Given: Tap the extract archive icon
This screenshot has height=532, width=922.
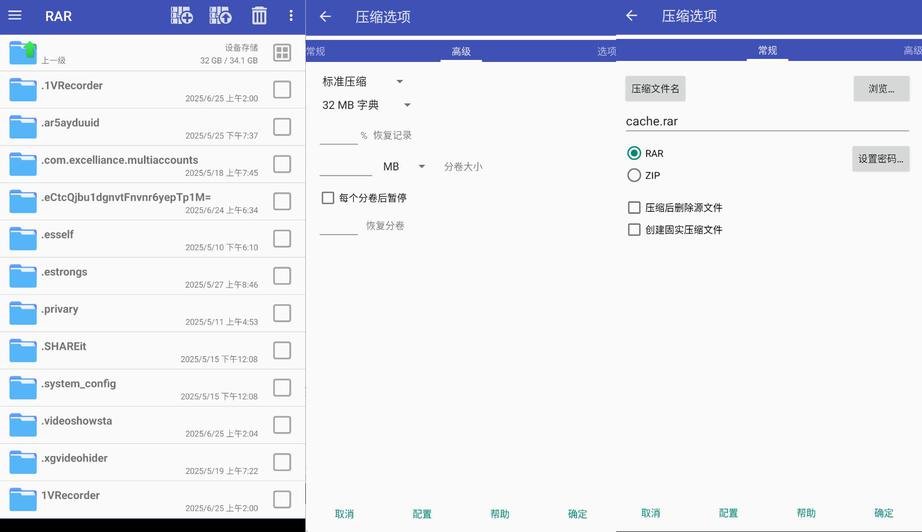Looking at the screenshot, I should pos(220,16).
